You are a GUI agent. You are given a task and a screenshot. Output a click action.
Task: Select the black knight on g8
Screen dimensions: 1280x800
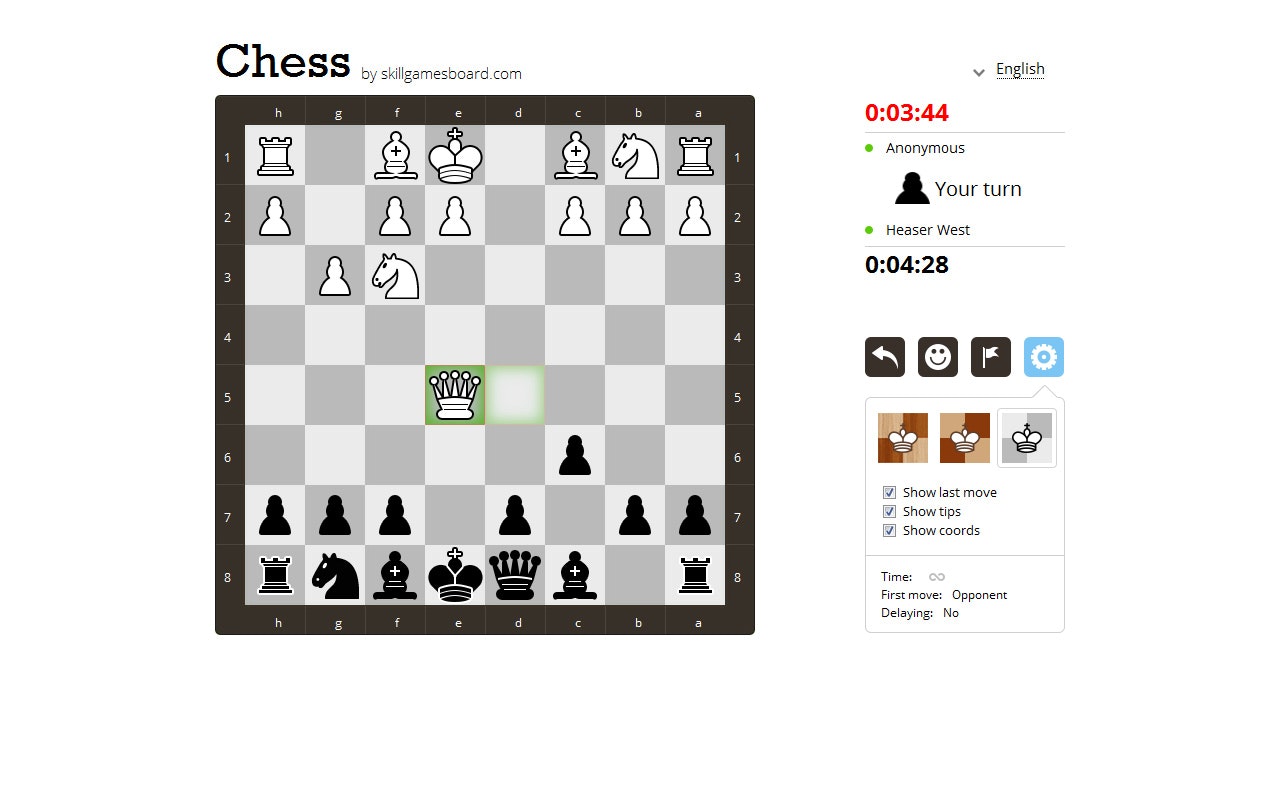335,575
